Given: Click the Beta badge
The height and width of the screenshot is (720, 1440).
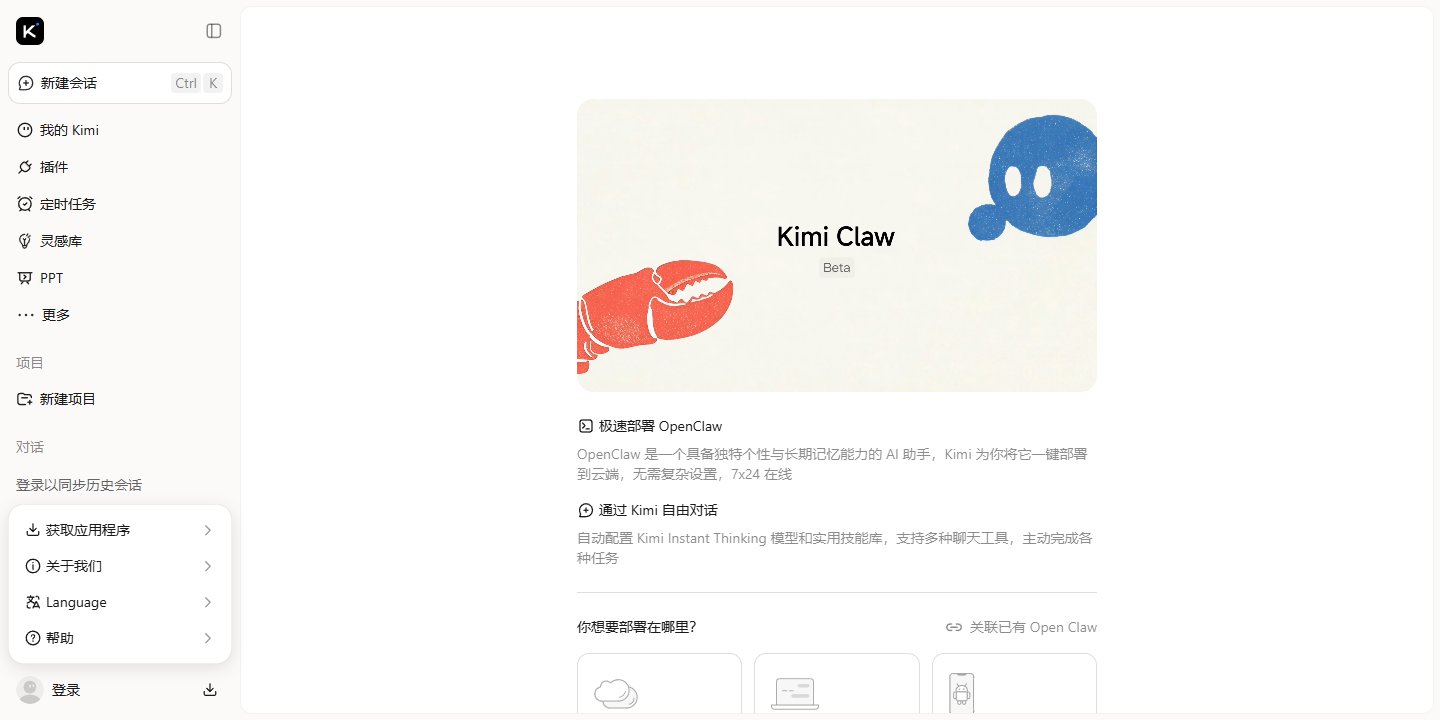Looking at the screenshot, I should 837,268.
